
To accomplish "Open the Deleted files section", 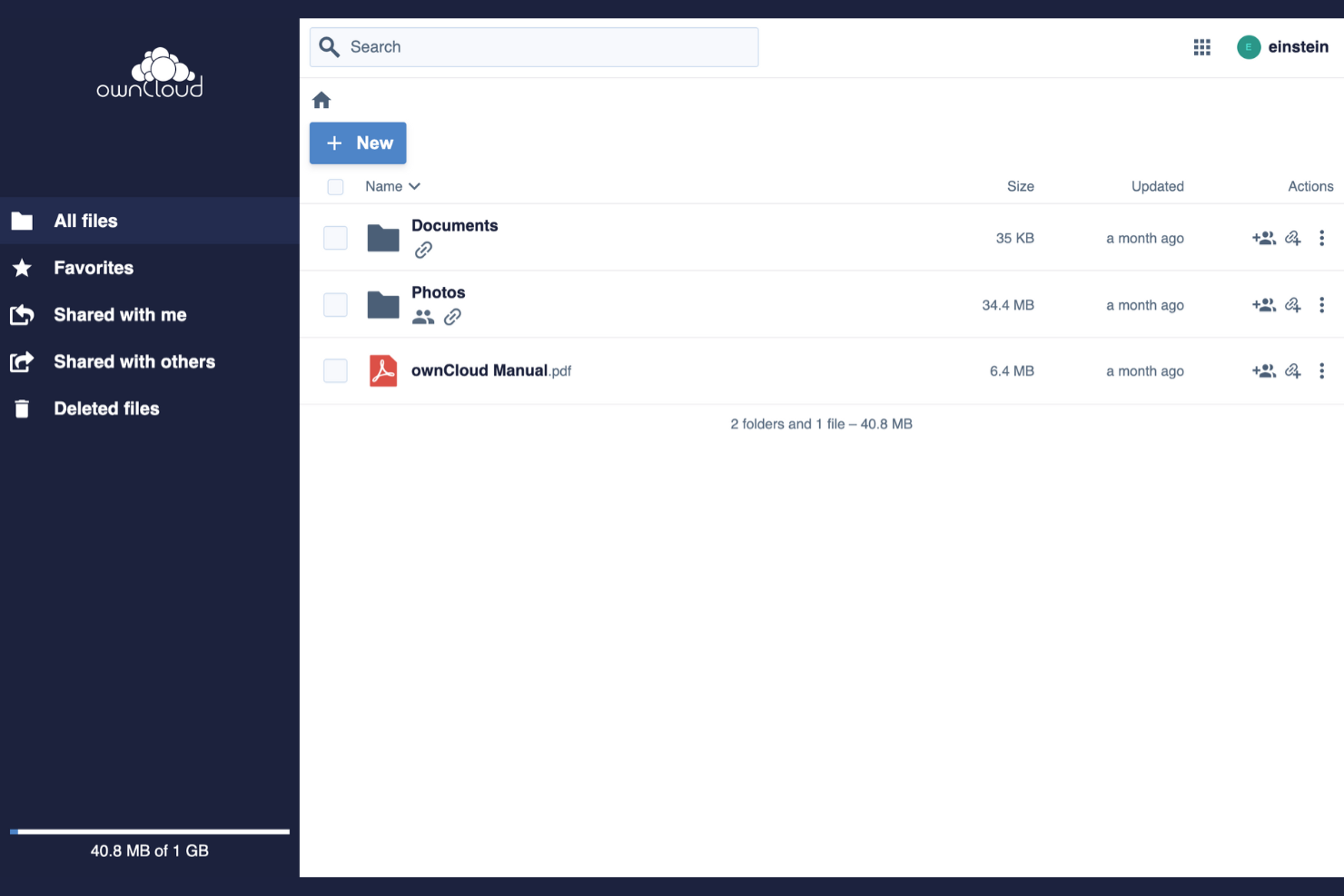I will (106, 409).
